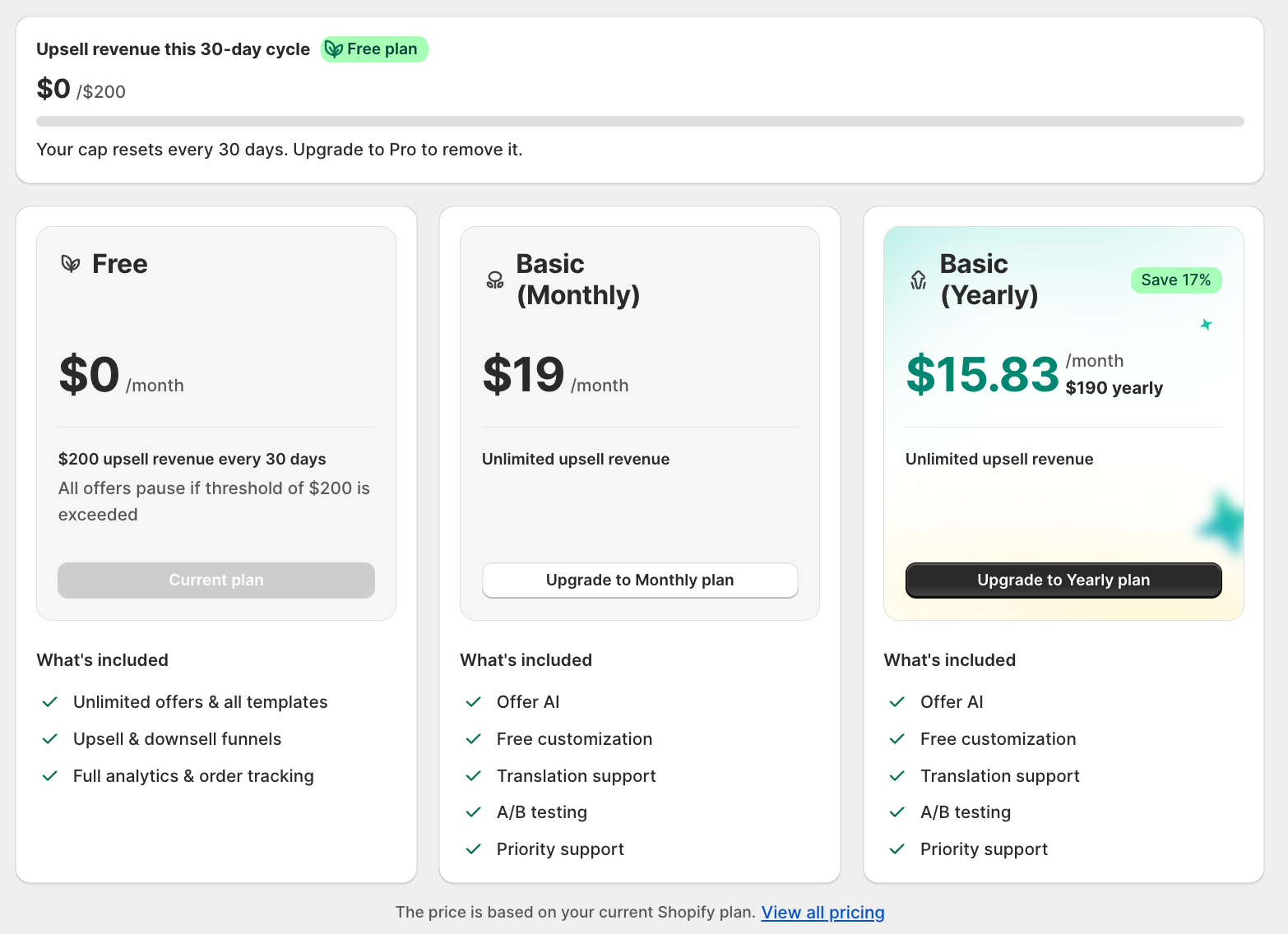
Task: Click the icon beside Basic (Yearly) title
Action: 919,280
